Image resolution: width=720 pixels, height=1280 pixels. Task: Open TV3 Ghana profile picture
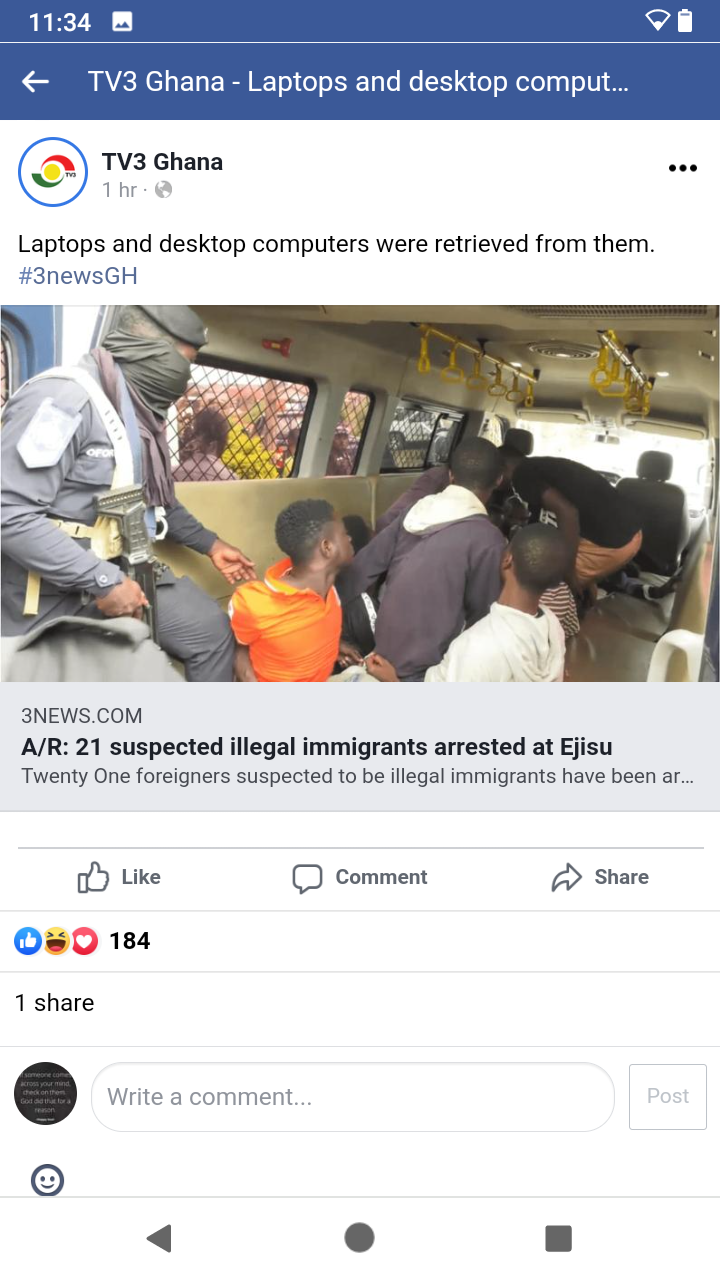(x=53, y=172)
